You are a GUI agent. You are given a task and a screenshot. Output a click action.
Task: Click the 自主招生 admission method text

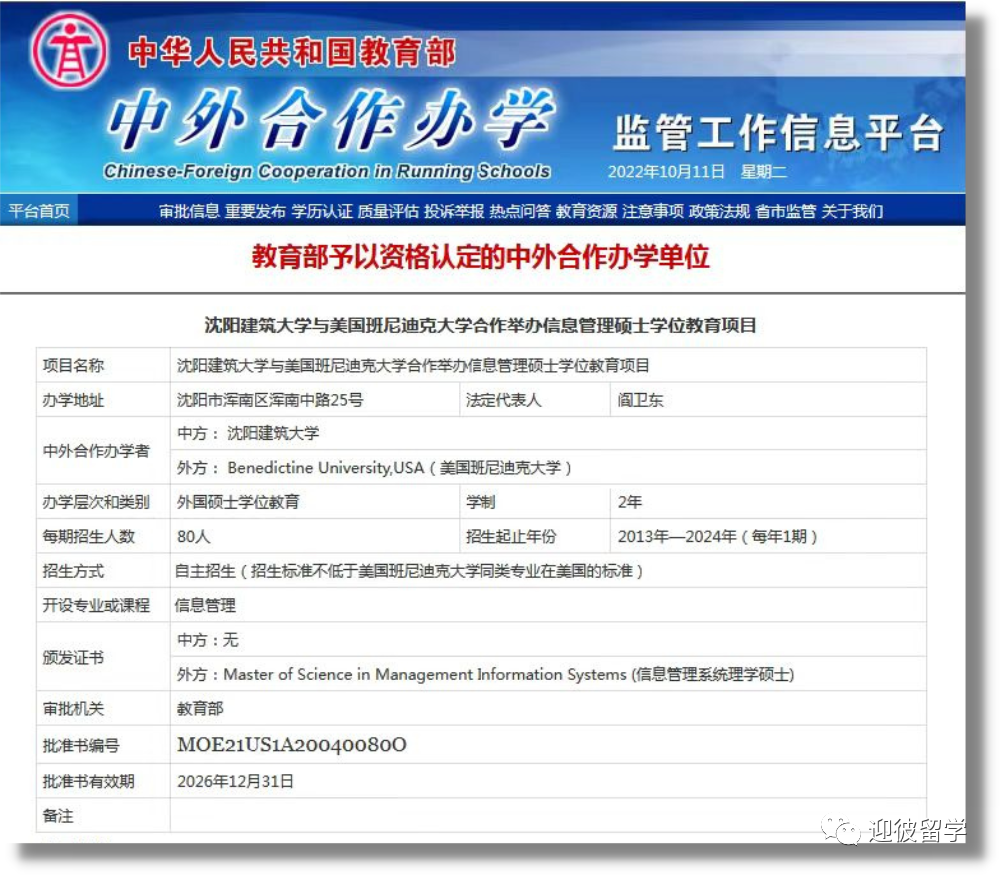tap(409, 571)
